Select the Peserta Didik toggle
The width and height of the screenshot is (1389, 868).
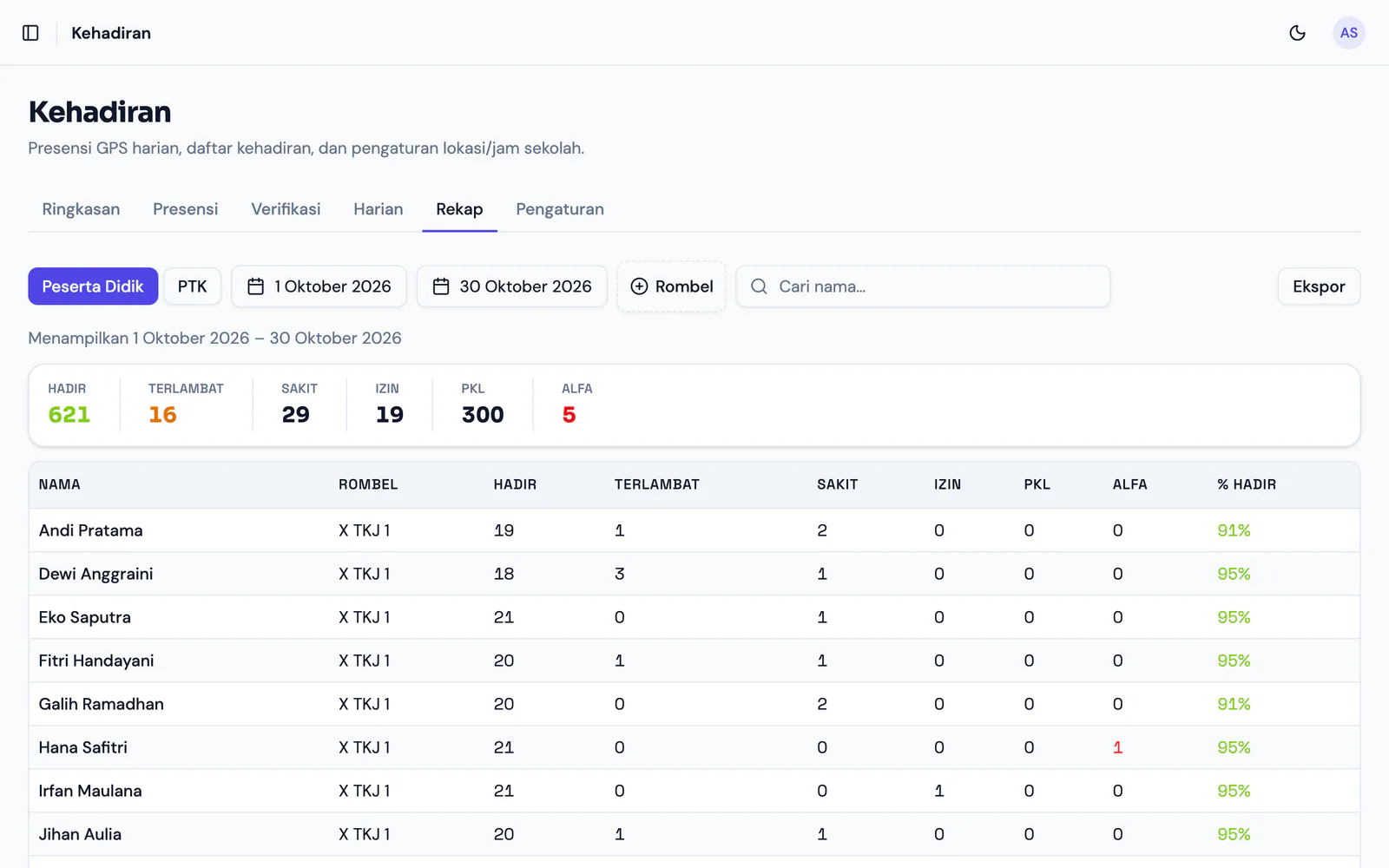[93, 286]
